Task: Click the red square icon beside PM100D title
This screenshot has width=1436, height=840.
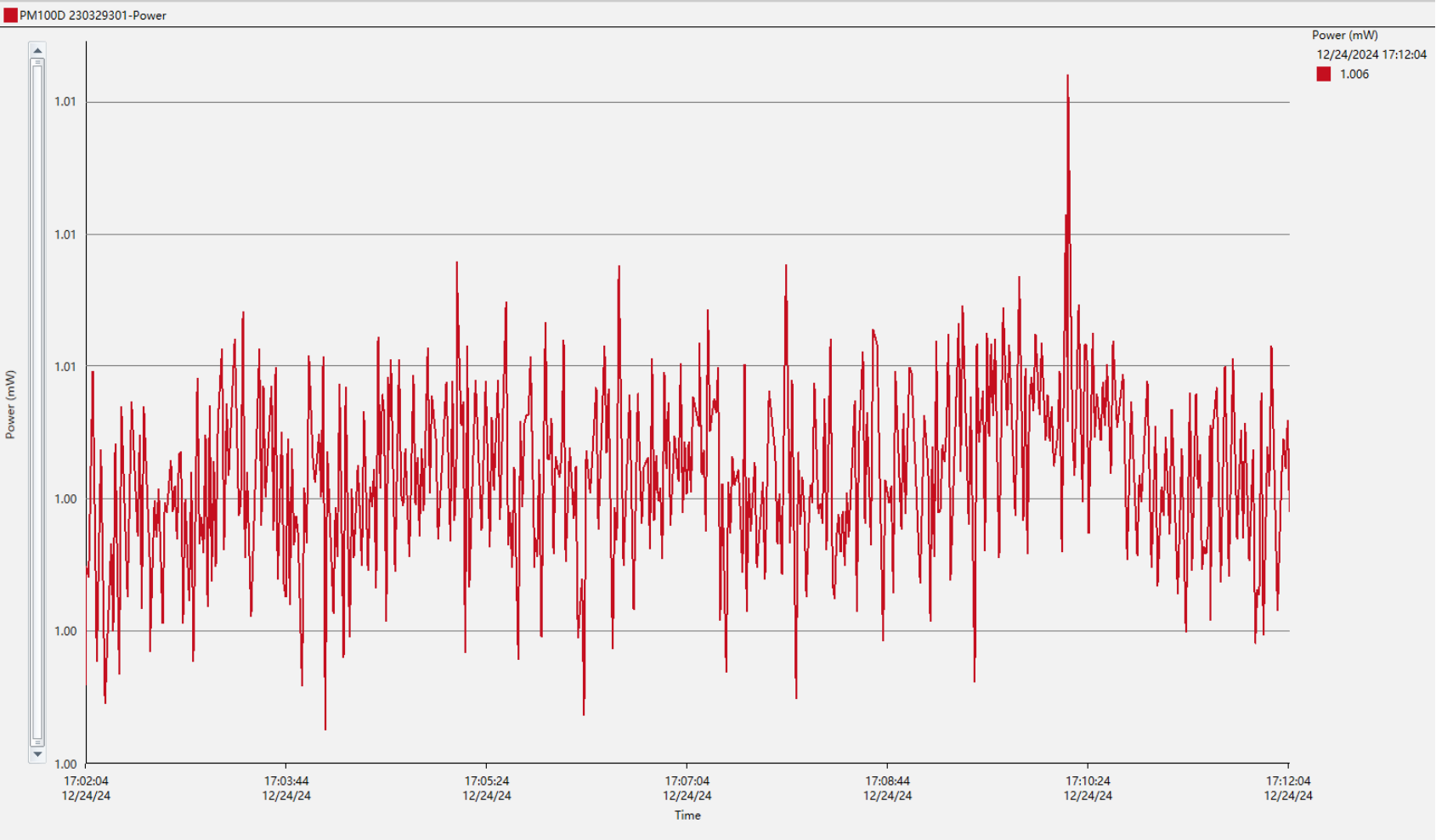Action: click(x=10, y=15)
